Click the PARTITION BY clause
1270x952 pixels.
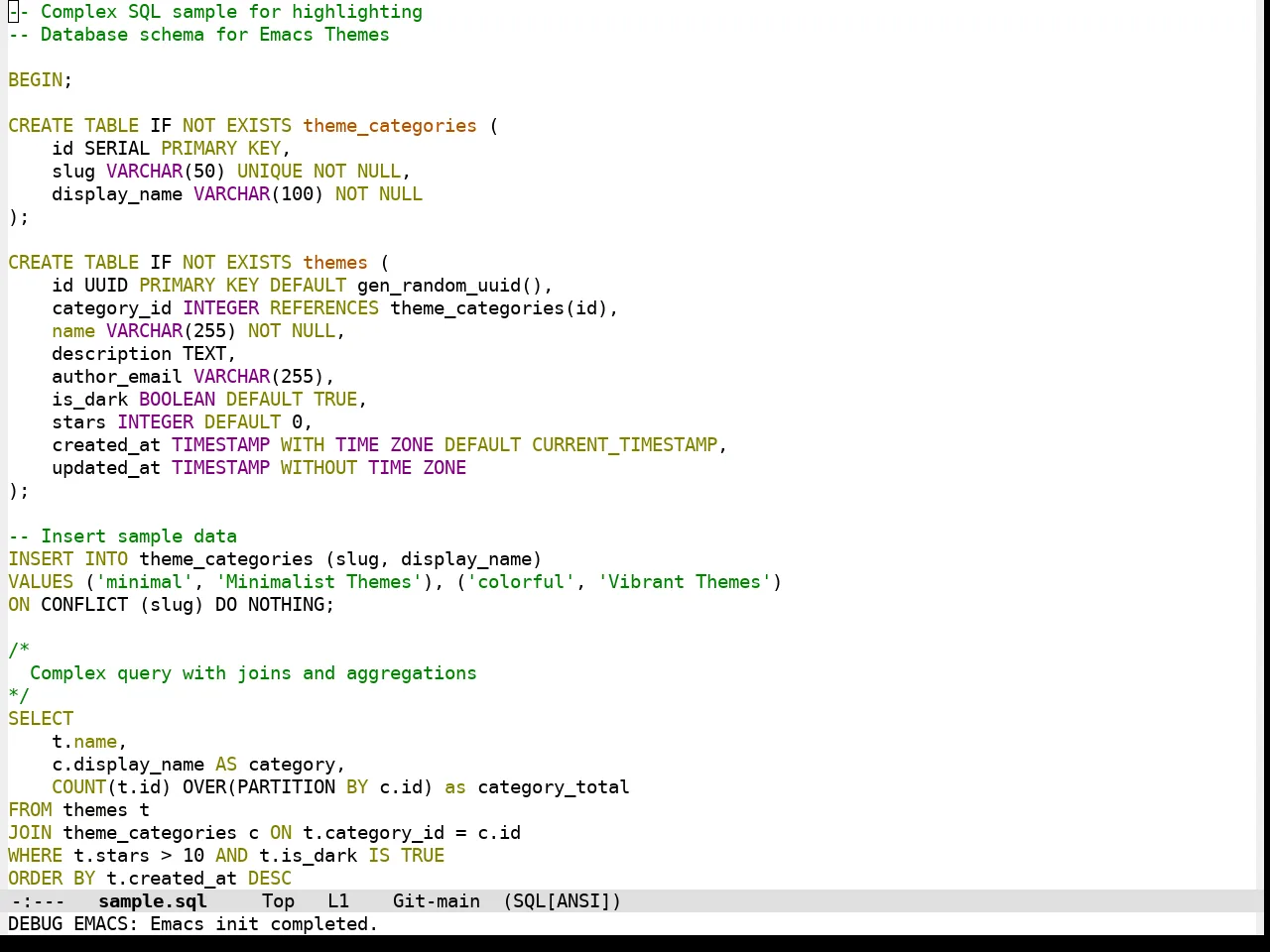(303, 787)
